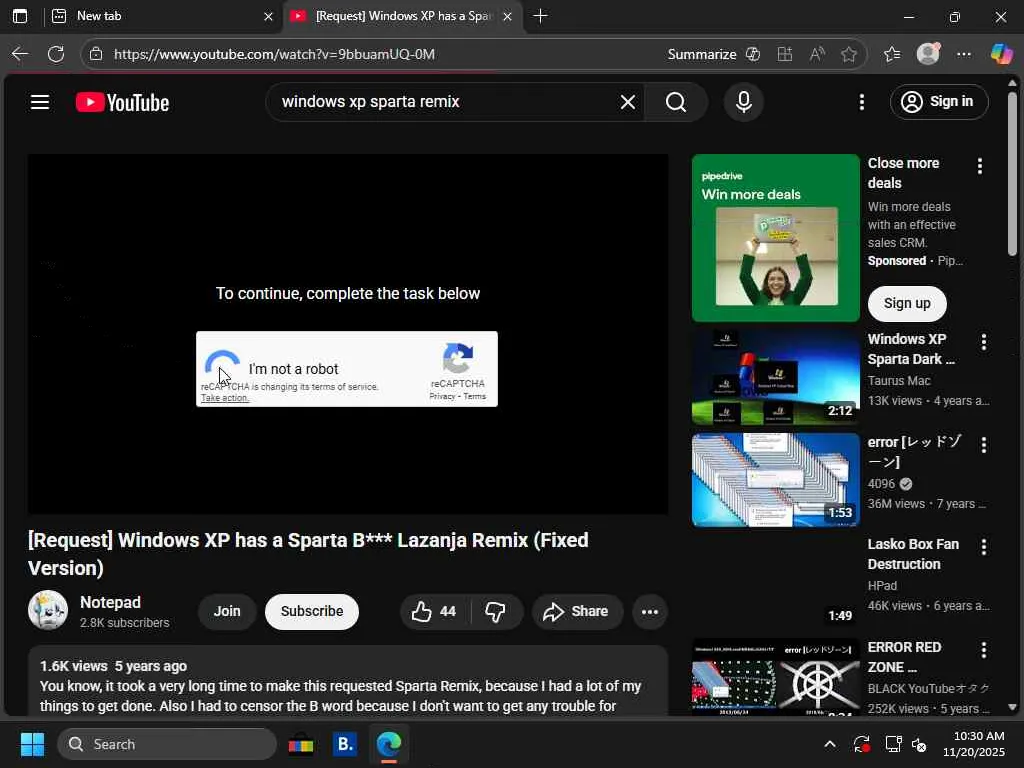This screenshot has height=768, width=1024.
Task: Click the taskbar Search box
Action: coord(167,744)
